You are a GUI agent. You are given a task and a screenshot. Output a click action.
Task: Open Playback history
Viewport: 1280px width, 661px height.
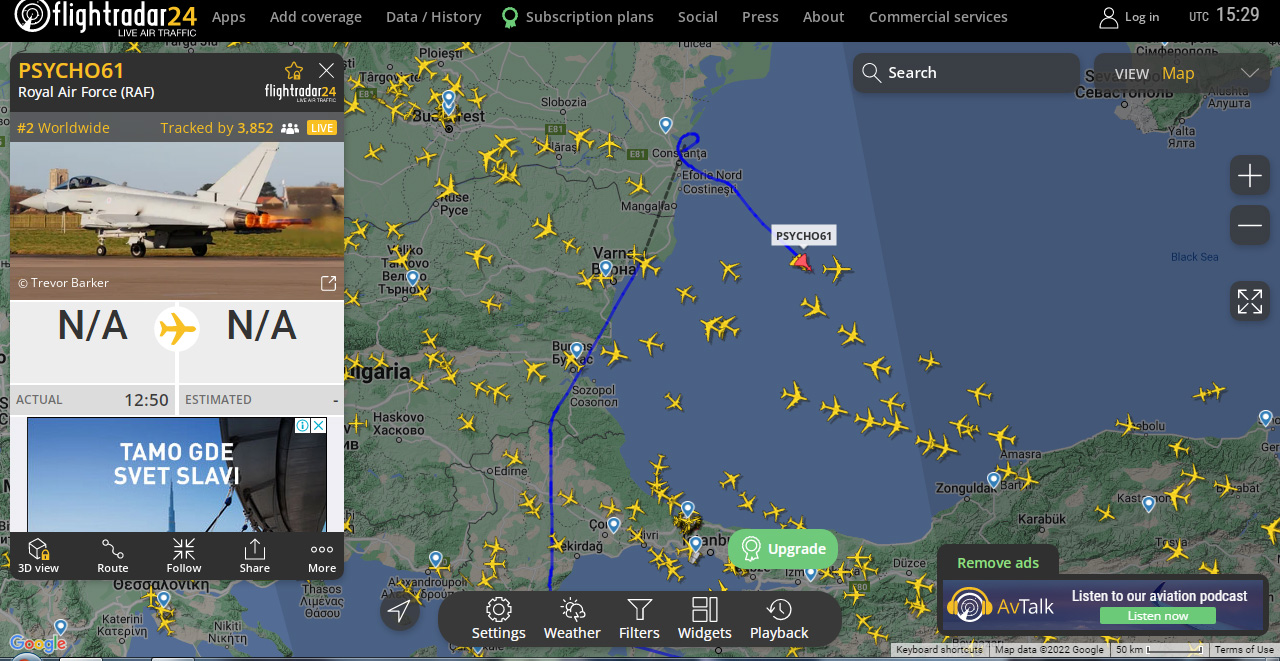point(779,619)
